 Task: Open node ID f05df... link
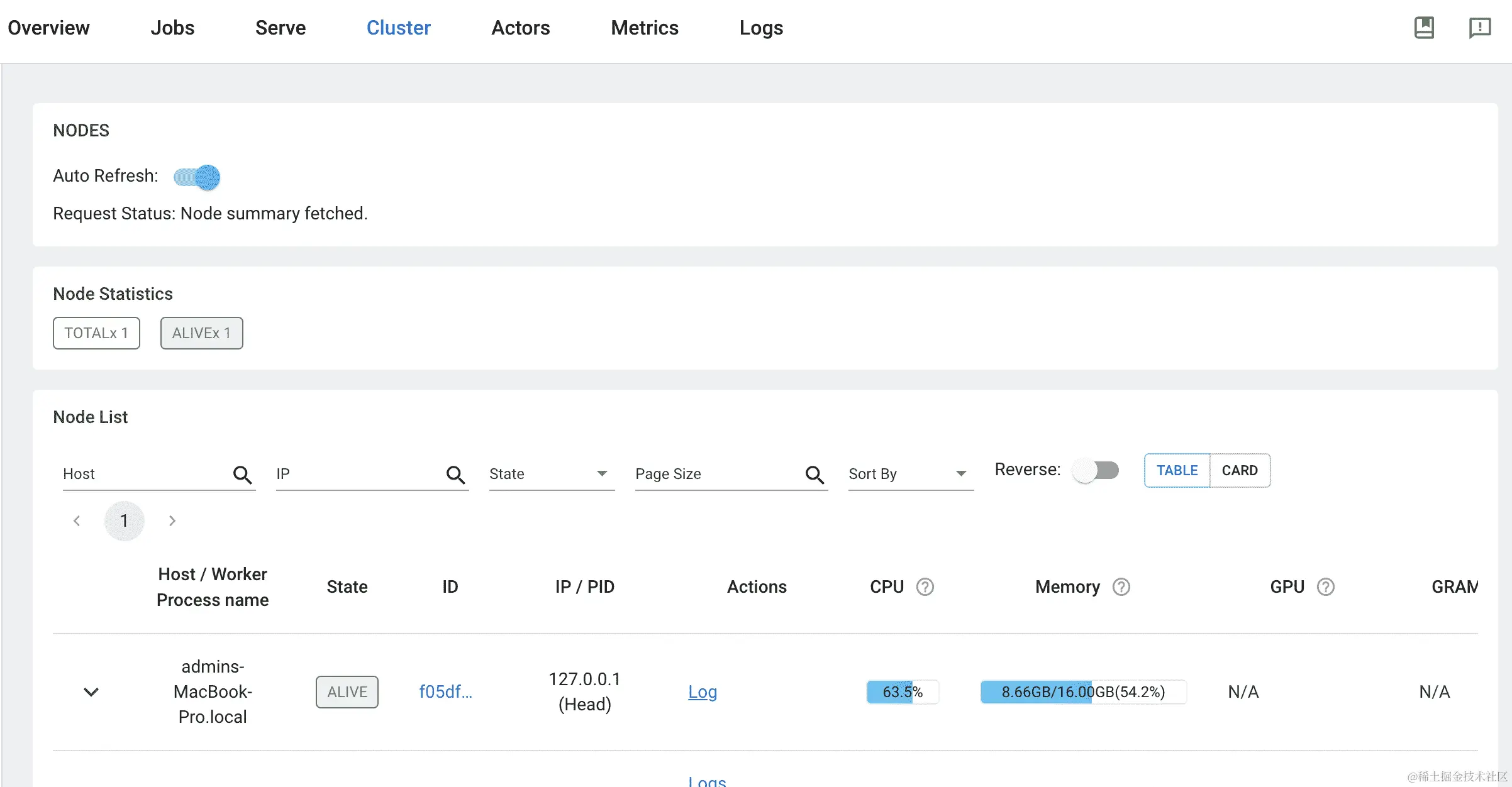445,691
